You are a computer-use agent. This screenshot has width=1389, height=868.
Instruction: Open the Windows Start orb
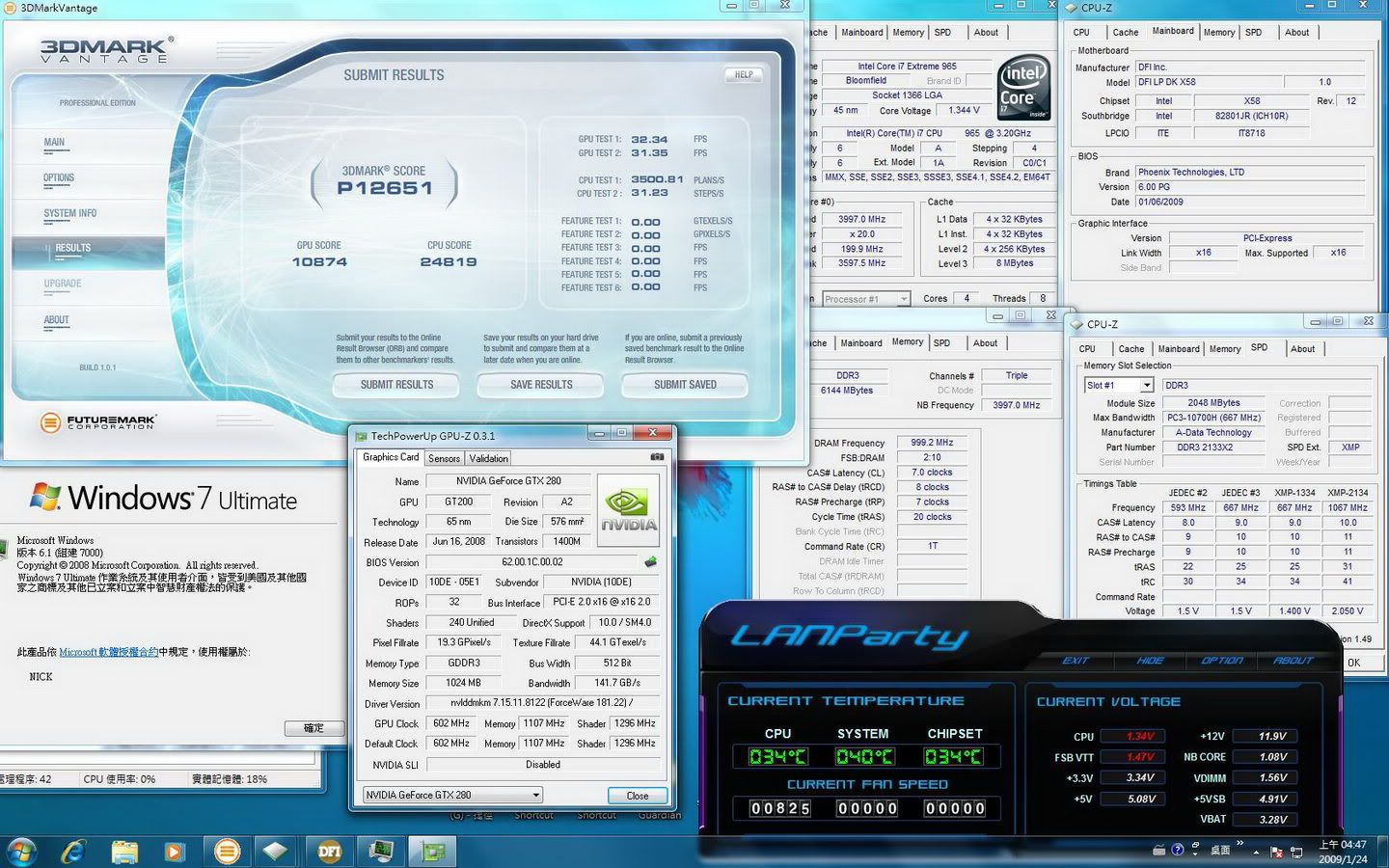click(21, 851)
